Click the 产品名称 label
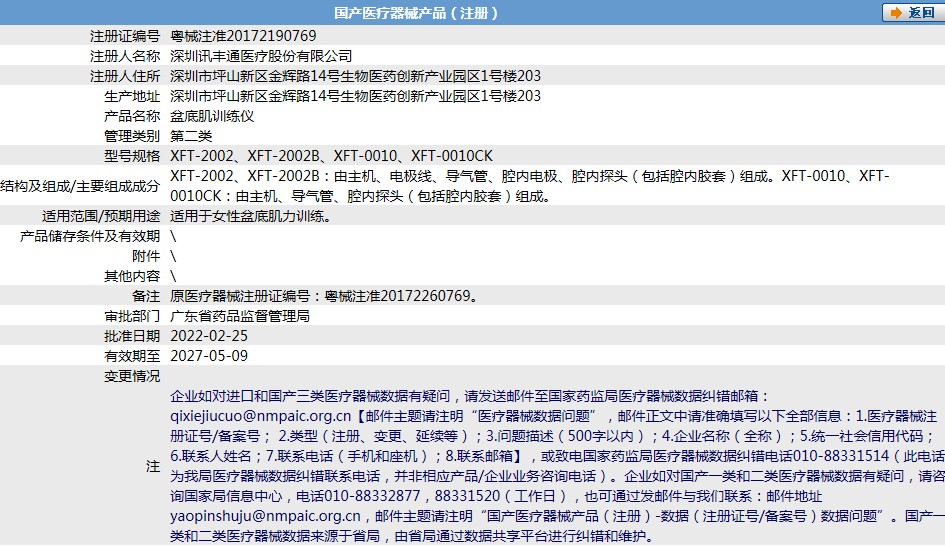The image size is (945, 546). [132, 116]
